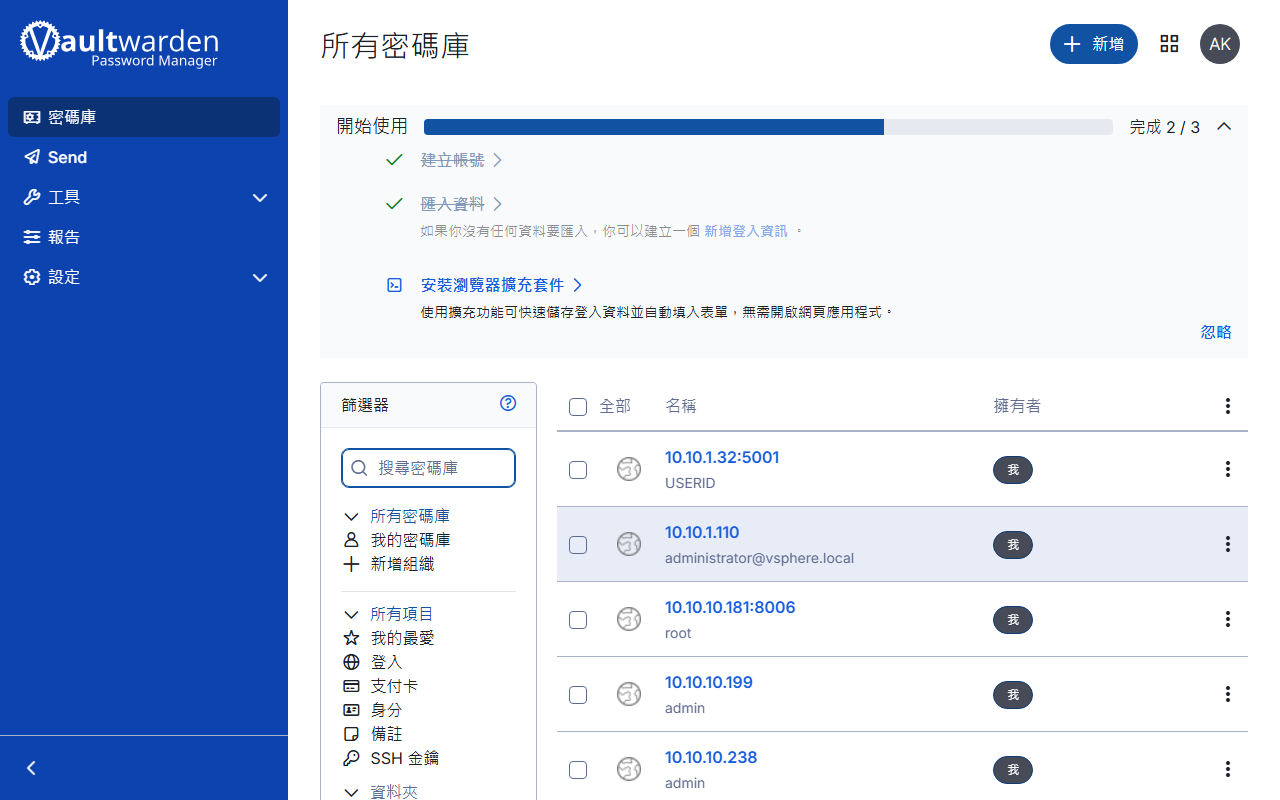This screenshot has width=1280, height=800.
Task: Filter items by 備註 type
Action: 386,734
